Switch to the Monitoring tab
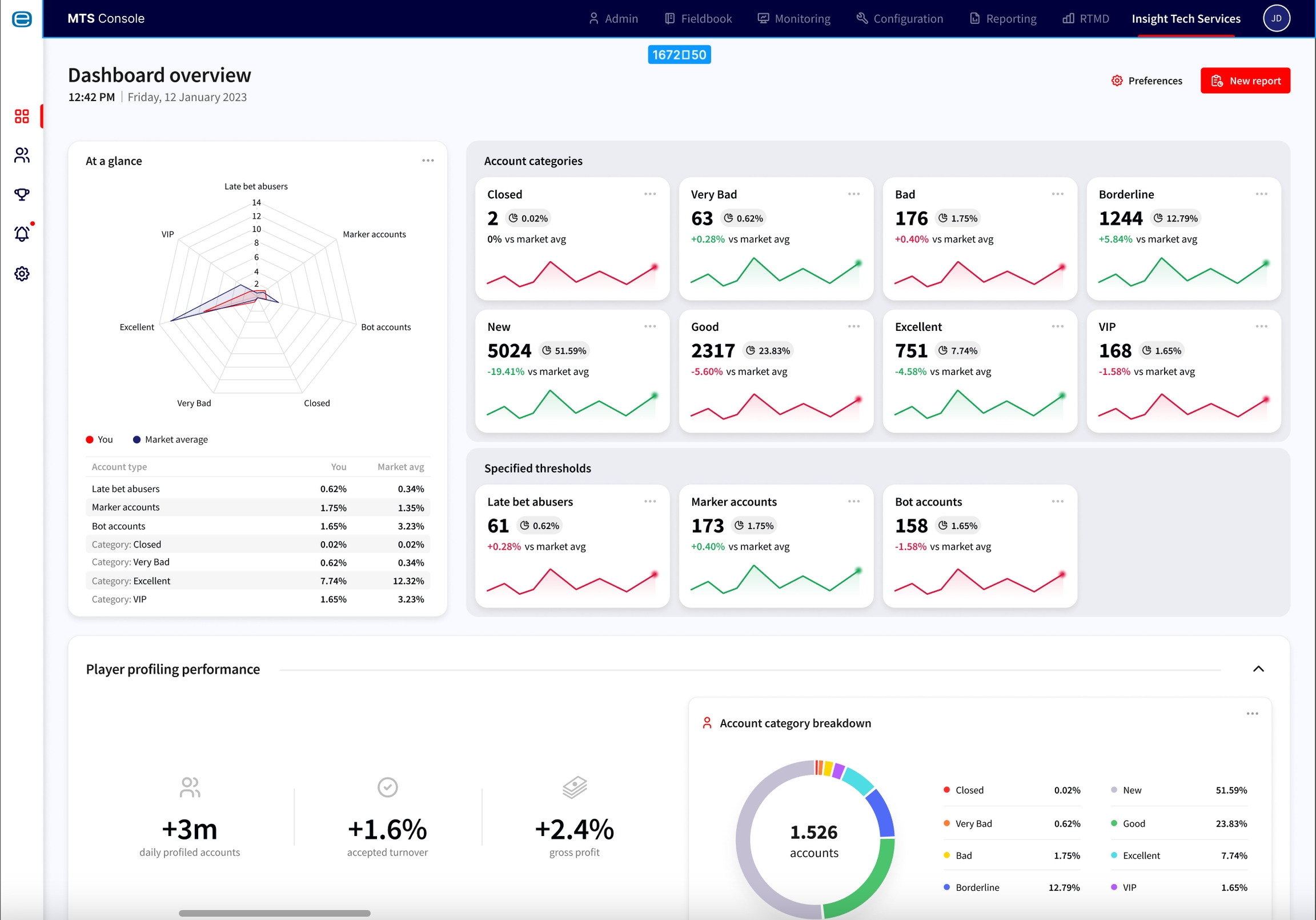Image resolution: width=1316 pixels, height=920 pixels. (794, 18)
